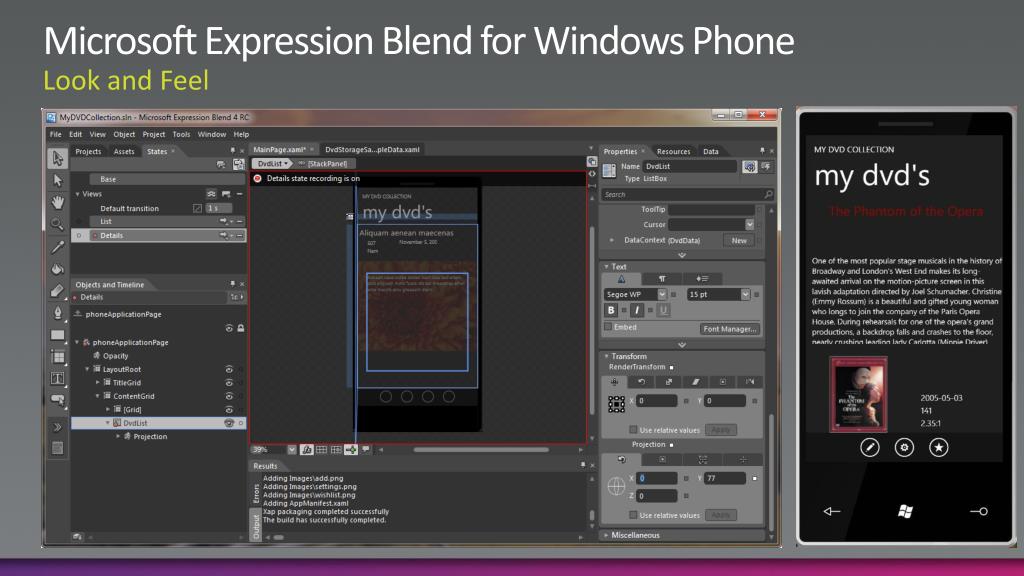Open the DvdStorageSa...pleData.xaml document tab
The height and width of the screenshot is (576, 1024).
[372, 150]
